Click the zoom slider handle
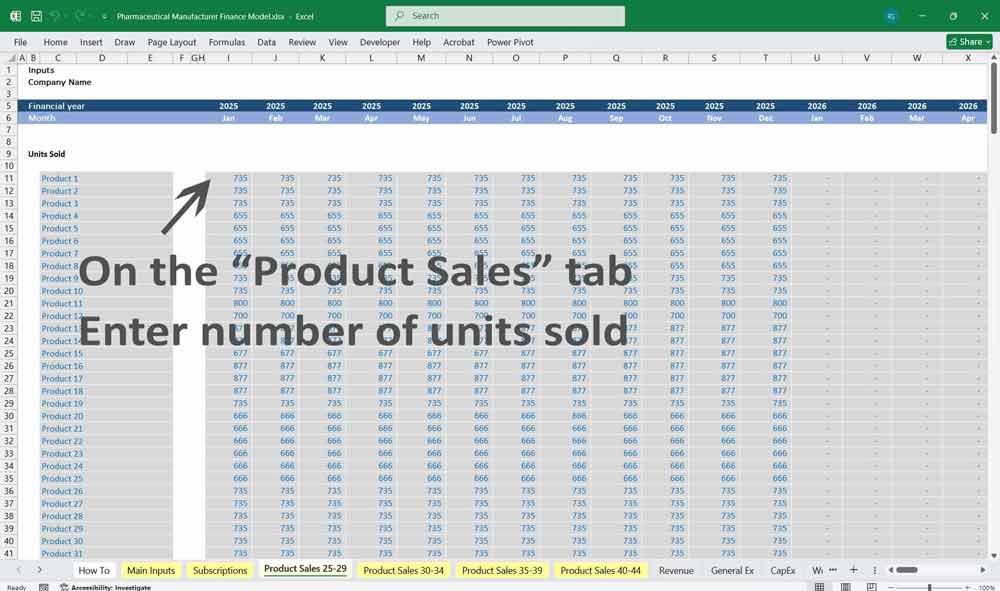Image resolution: width=1000 pixels, height=591 pixels. (930, 587)
